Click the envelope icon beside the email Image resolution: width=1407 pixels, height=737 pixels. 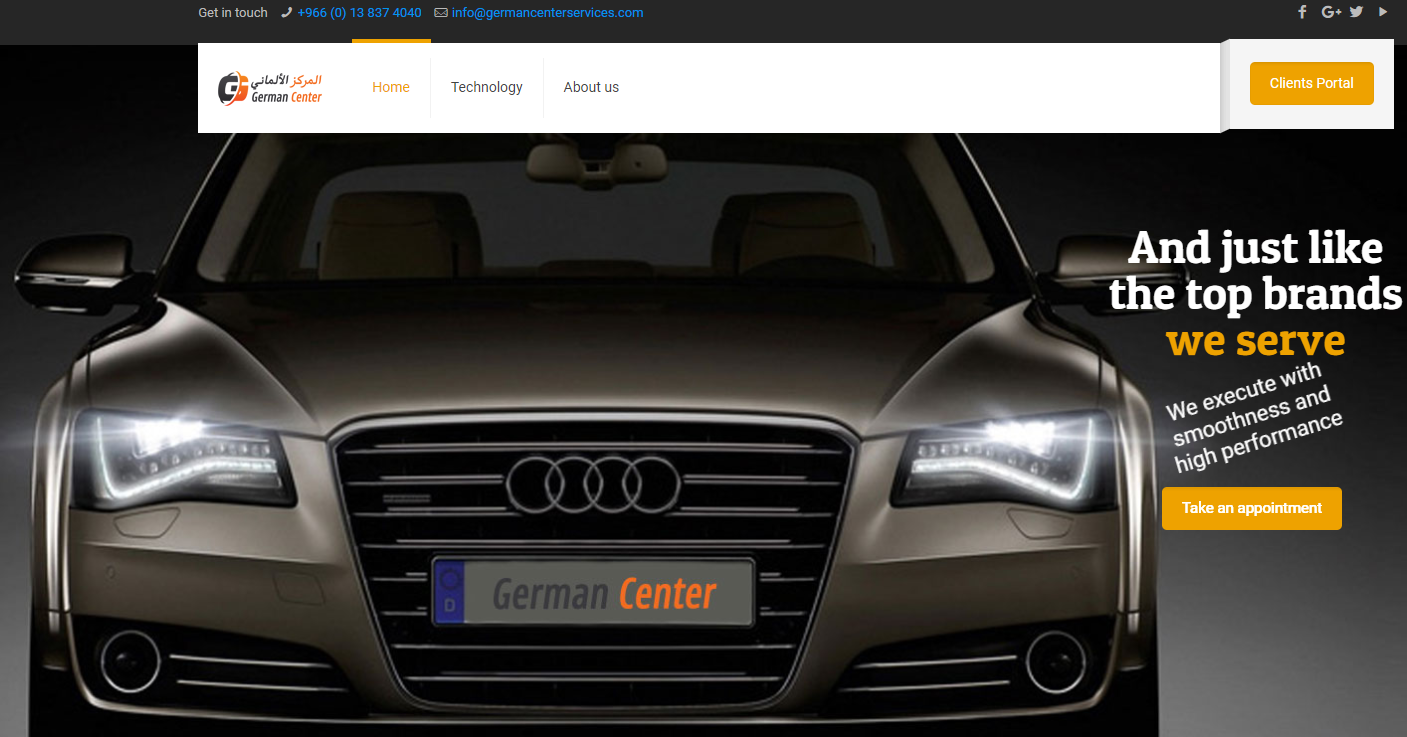pyautogui.click(x=441, y=13)
